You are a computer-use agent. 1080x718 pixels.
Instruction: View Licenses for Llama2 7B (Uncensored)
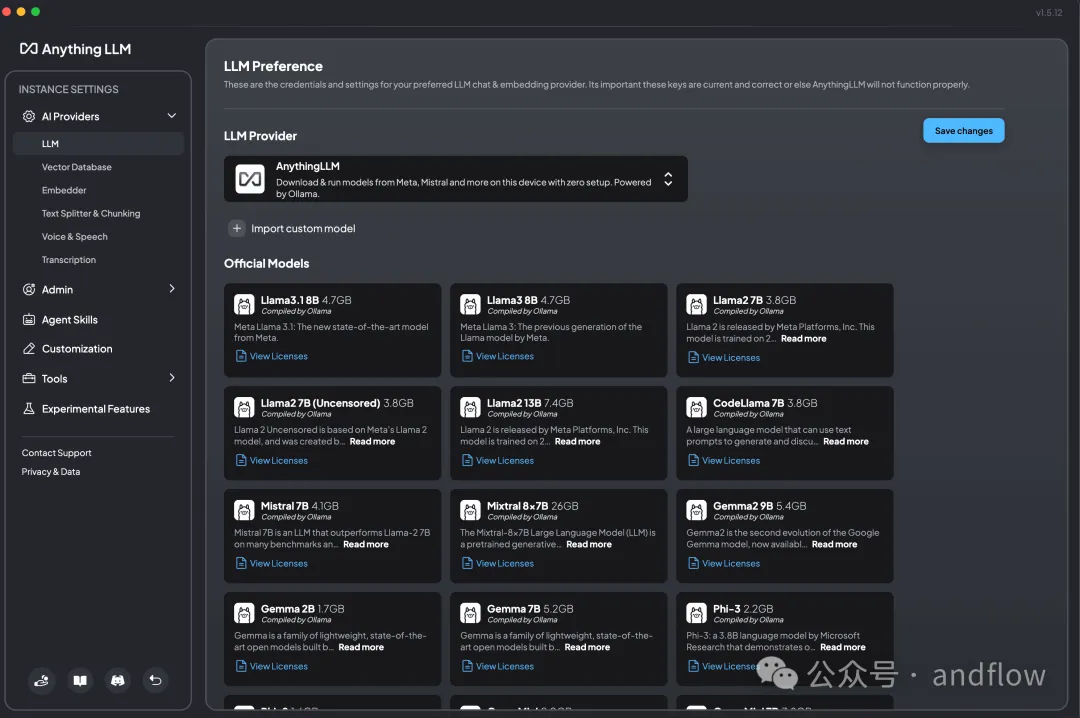[x=271, y=460]
